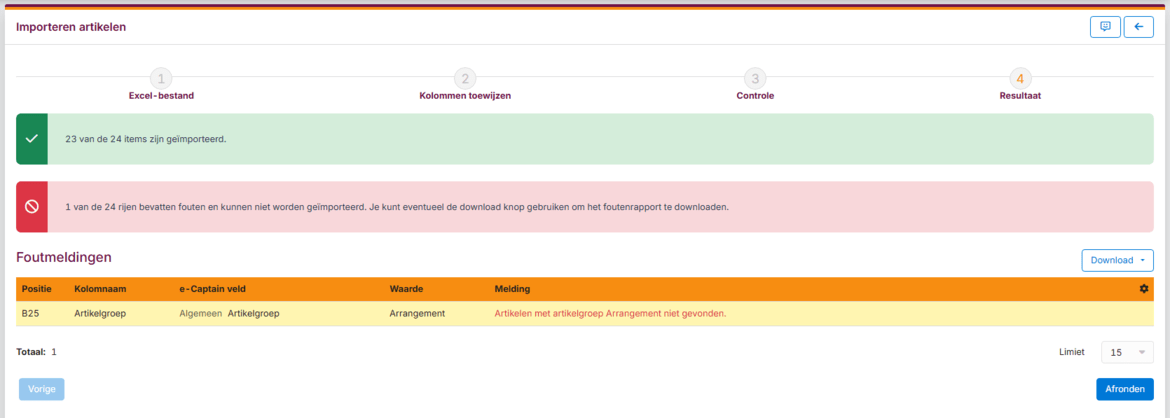Click the Foutmeldingen heading
Viewport: 1170px width, 418px height.
(x=64, y=258)
